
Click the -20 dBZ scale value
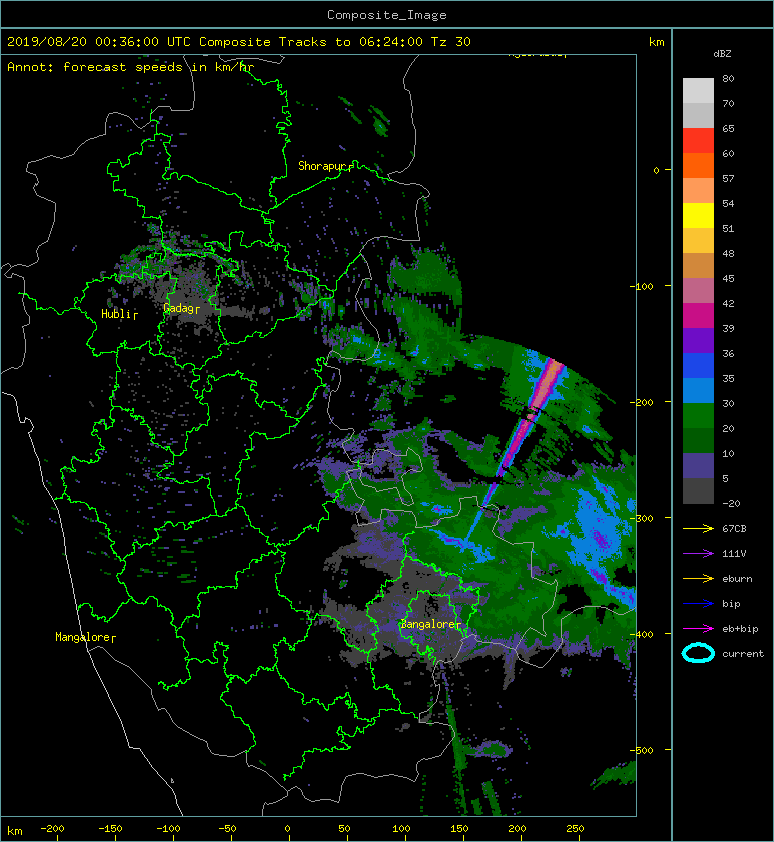click(x=731, y=504)
